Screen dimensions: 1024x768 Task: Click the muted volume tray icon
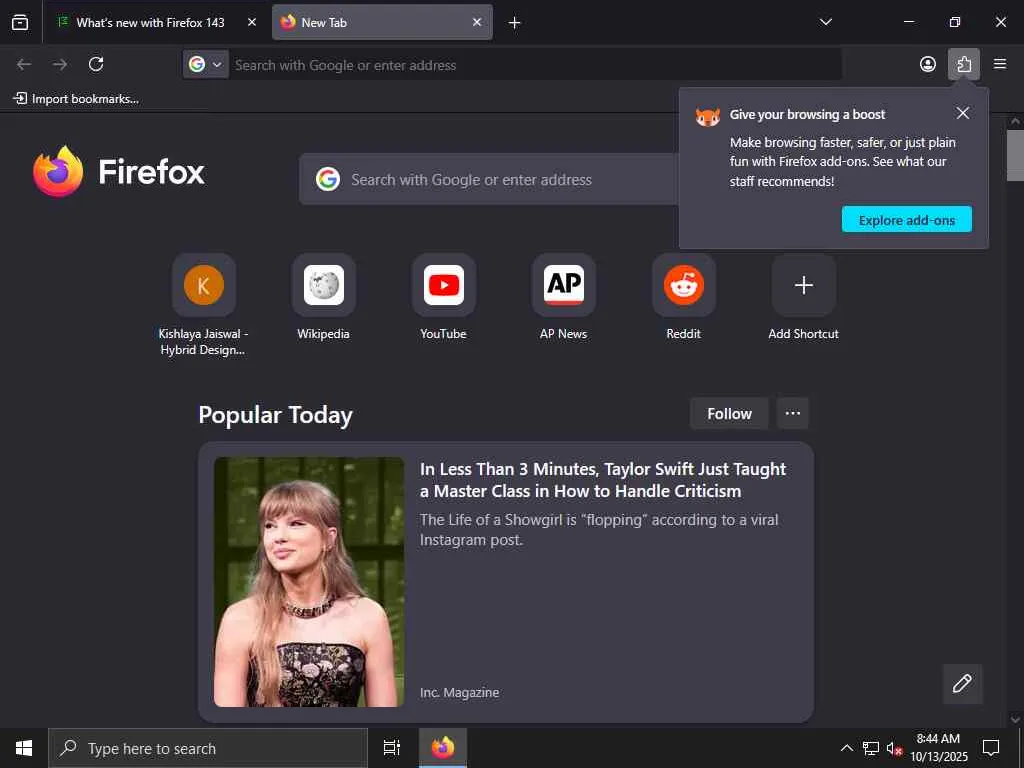coord(894,748)
